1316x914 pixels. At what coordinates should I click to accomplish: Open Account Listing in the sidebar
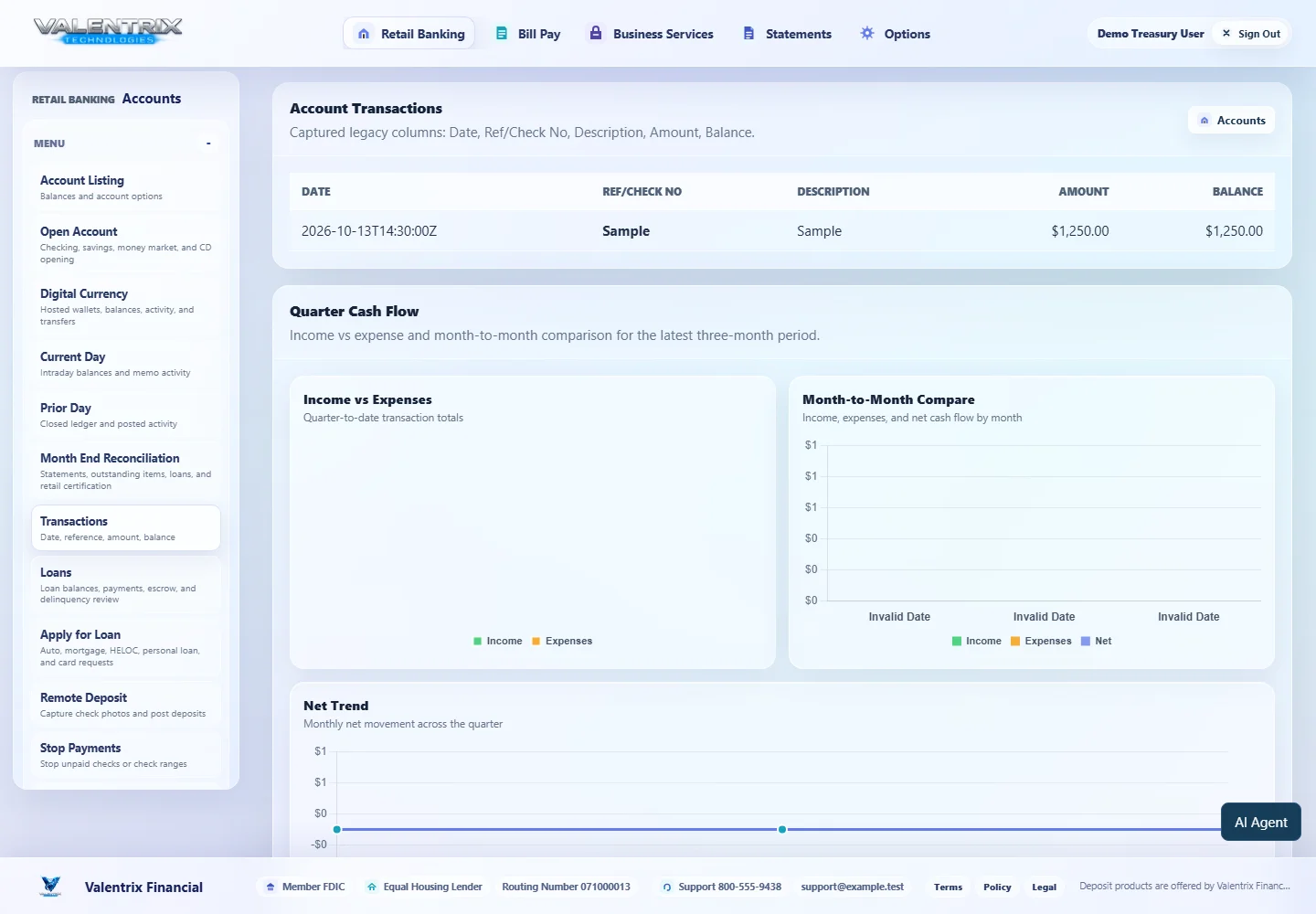pyautogui.click(x=126, y=187)
